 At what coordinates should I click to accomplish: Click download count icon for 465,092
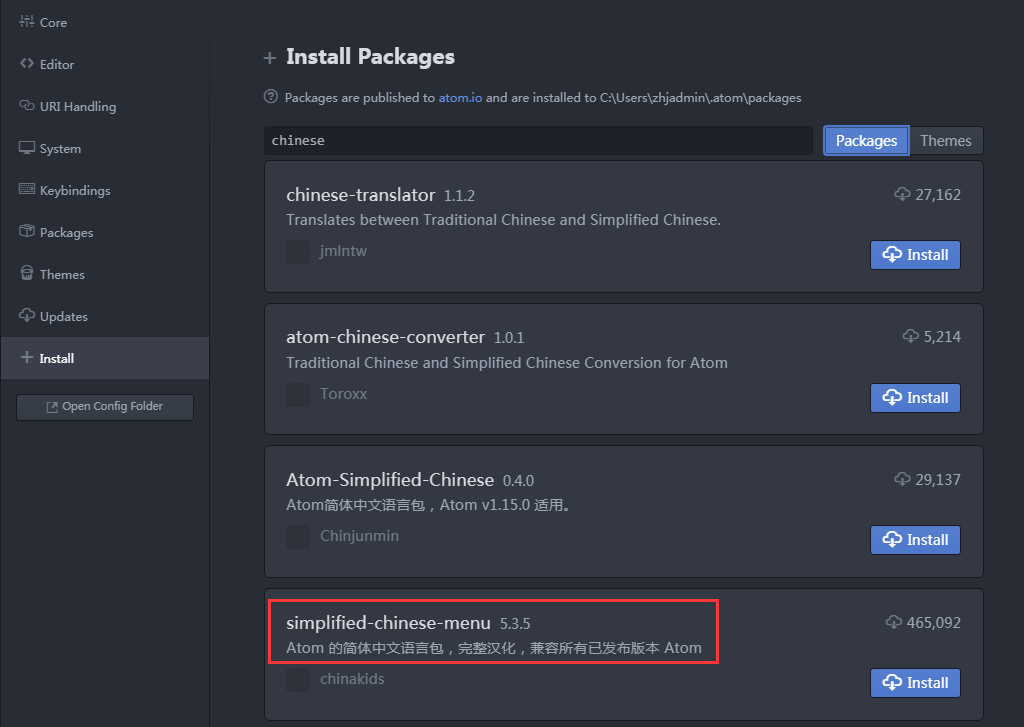click(x=893, y=622)
